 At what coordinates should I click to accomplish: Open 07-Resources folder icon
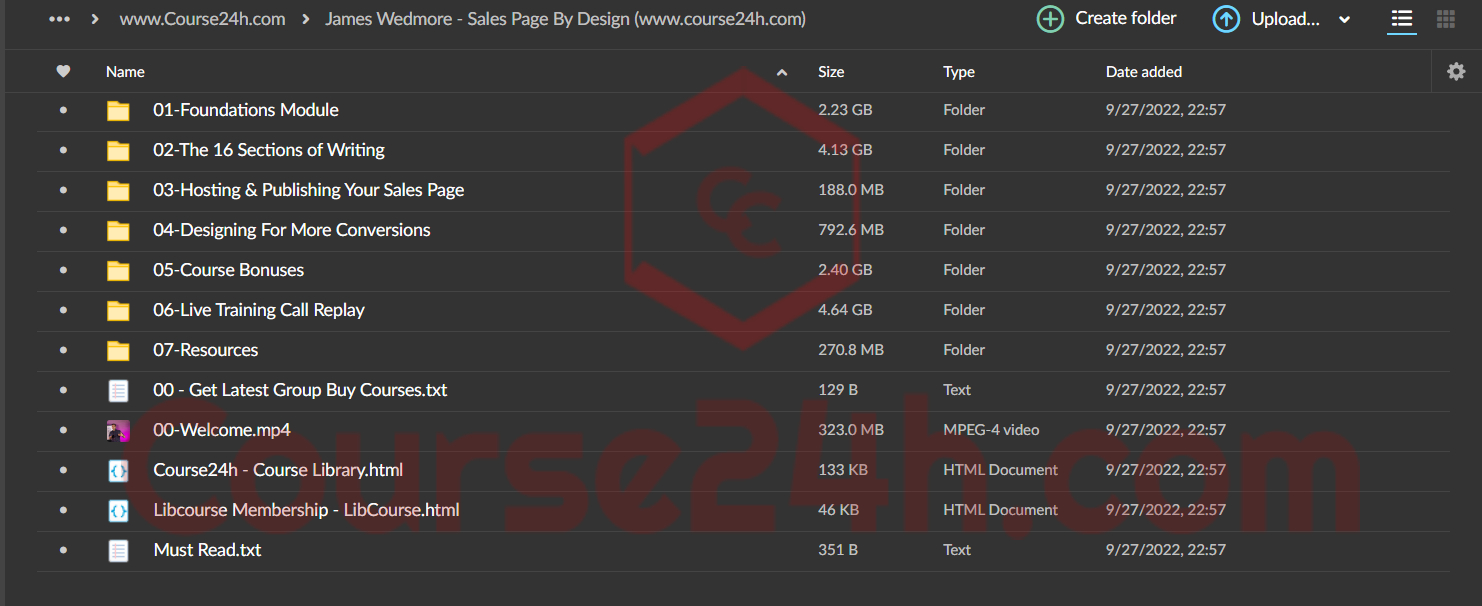click(118, 350)
